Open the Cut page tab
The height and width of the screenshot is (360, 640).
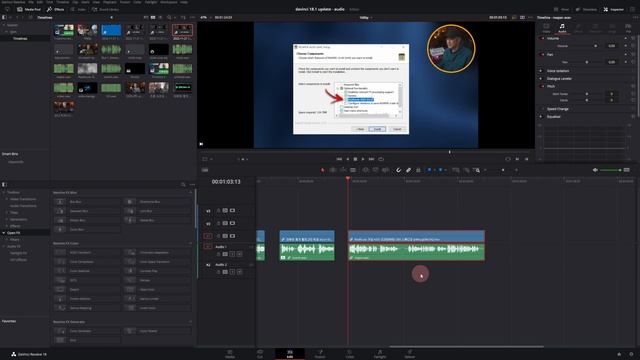tap(260, 353)
